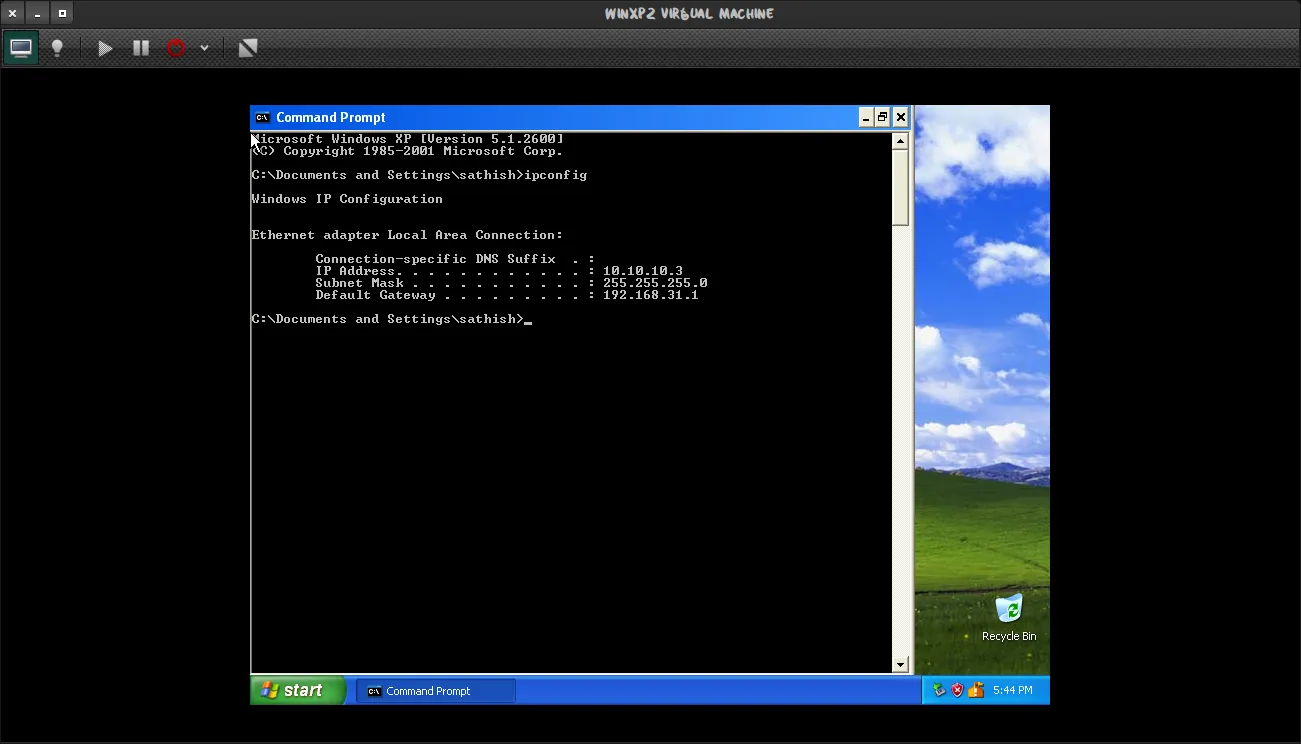
Task: Toggle fullscreen view icon in toolbar
Action: pyautogui.click(x=248, y=47)
